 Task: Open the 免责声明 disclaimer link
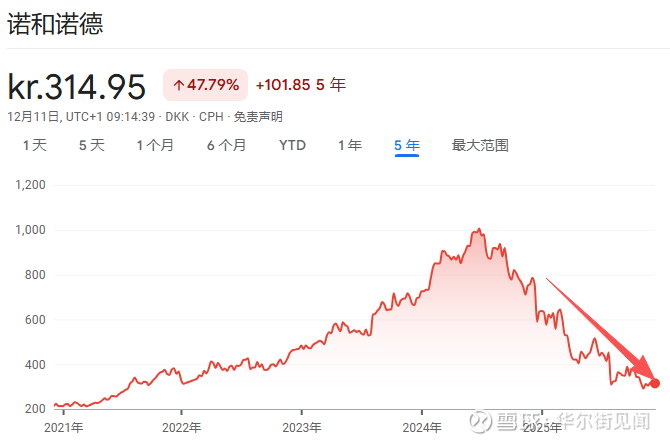tap(259, 116)
